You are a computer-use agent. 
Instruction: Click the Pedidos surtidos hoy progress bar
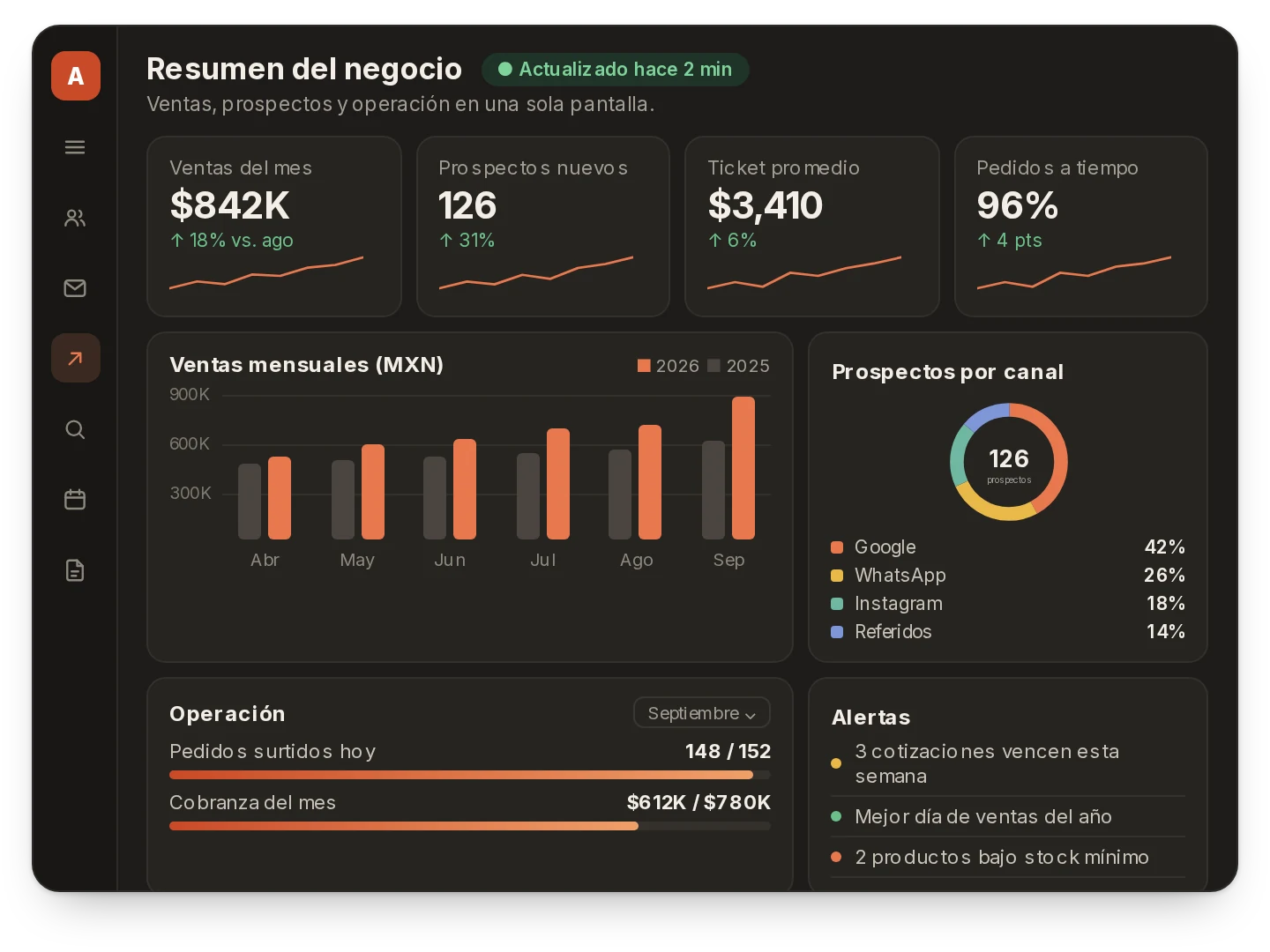[x=470, y=775]
